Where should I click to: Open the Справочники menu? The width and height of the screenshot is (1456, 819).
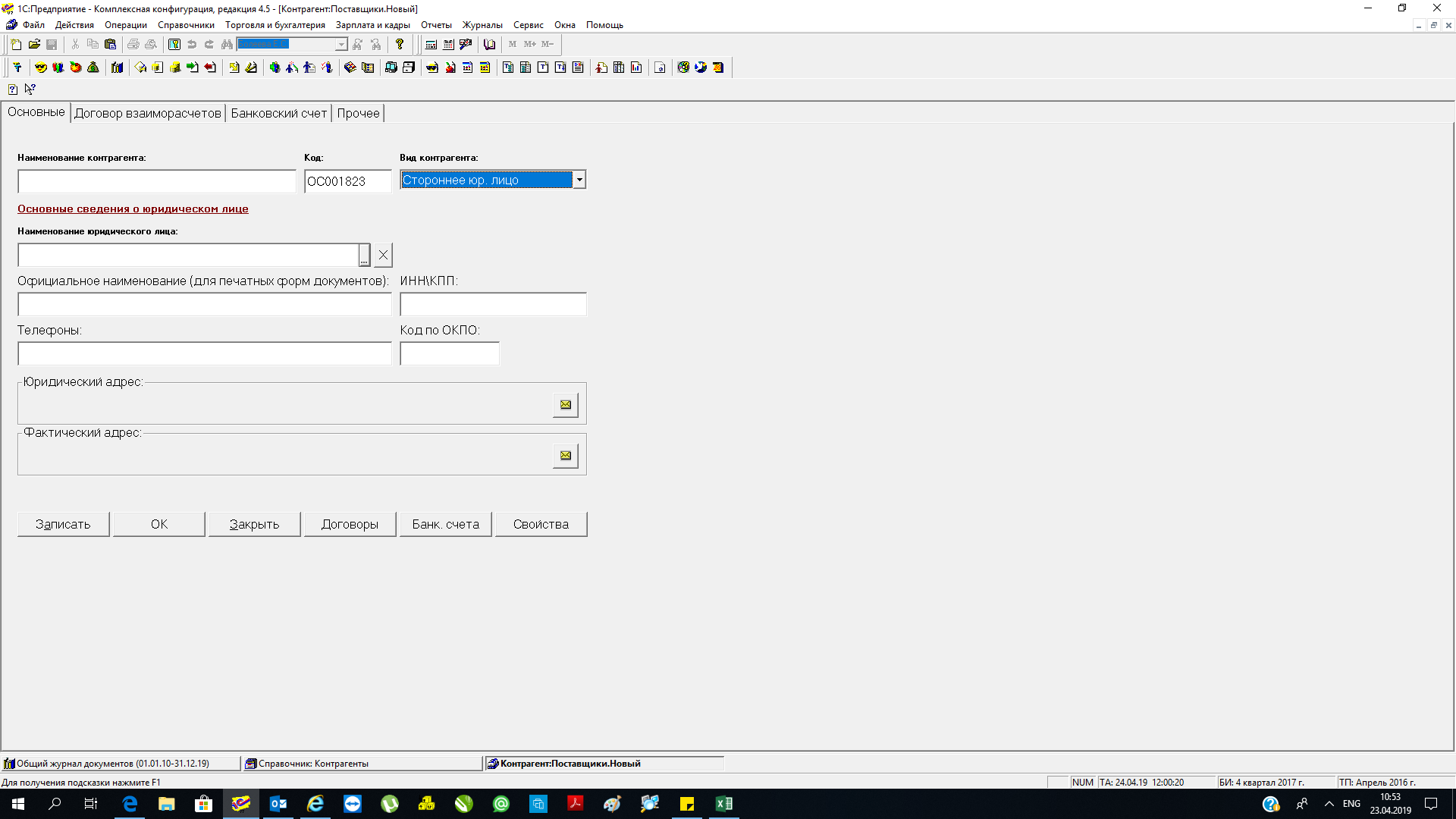(x=186, y=25)
